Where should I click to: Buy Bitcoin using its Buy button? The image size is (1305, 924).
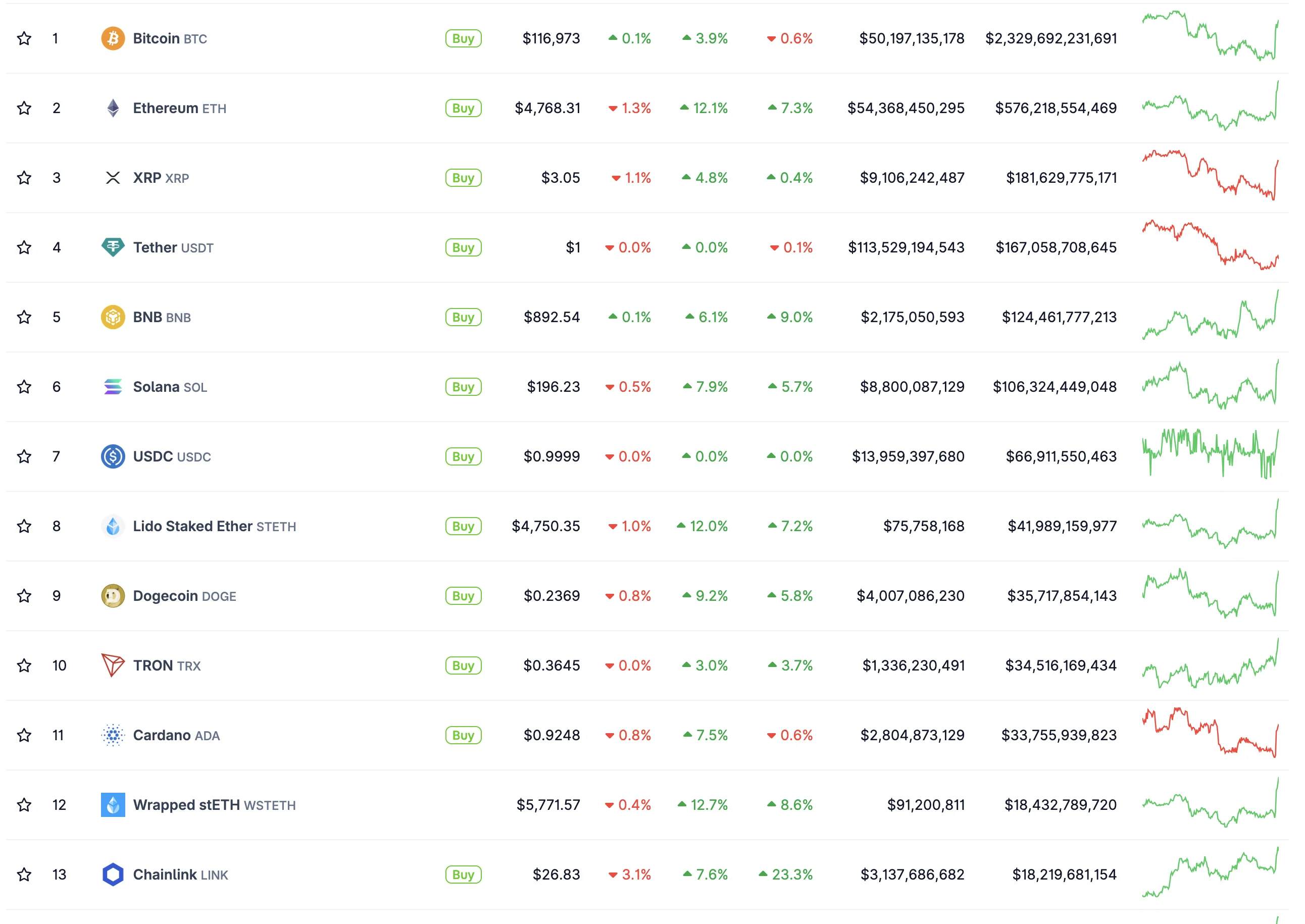pyautogui.click(x=464, y=39)
